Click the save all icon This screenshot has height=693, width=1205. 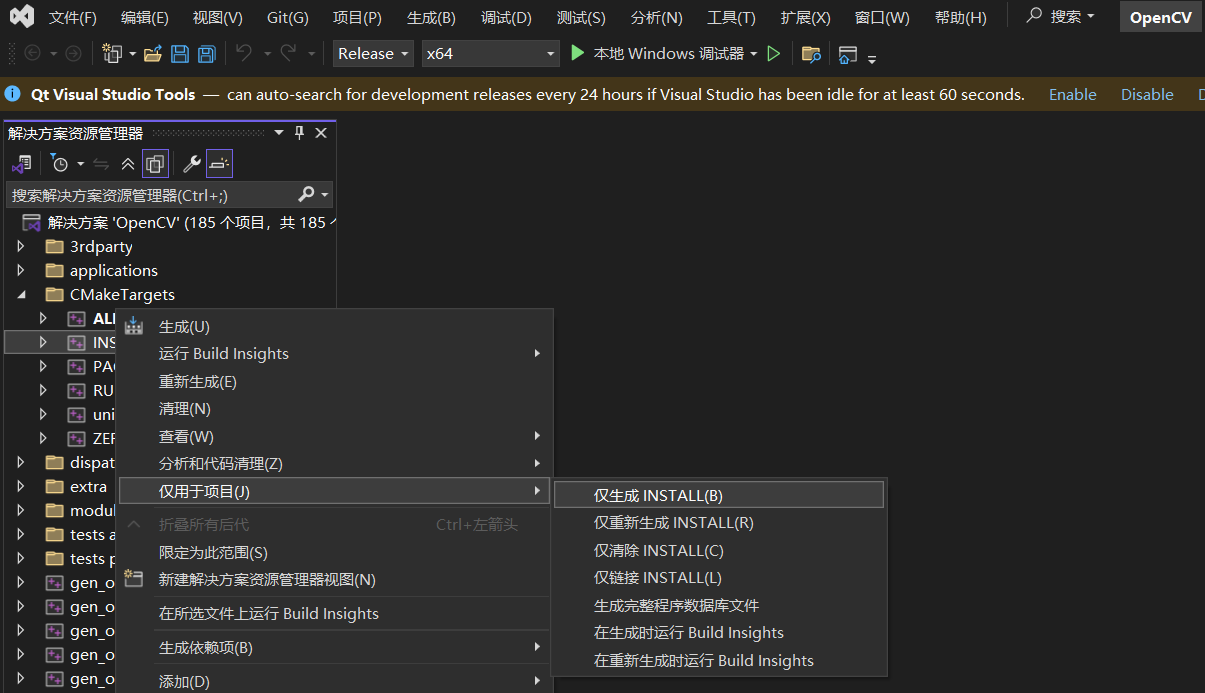coord(206,53)
